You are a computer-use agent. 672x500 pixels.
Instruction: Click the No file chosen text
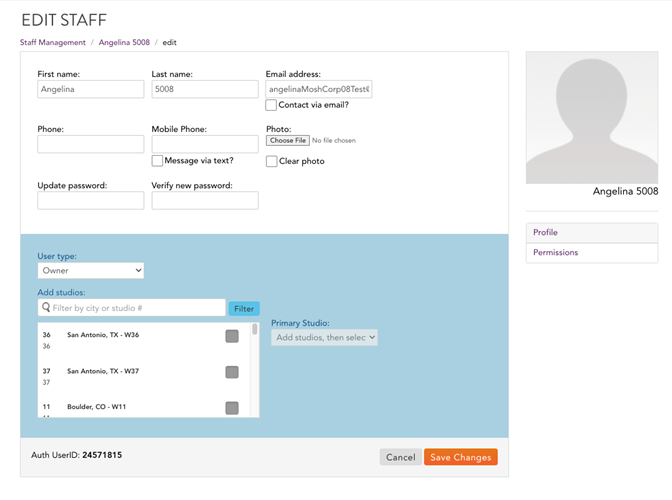click(334, 141)
